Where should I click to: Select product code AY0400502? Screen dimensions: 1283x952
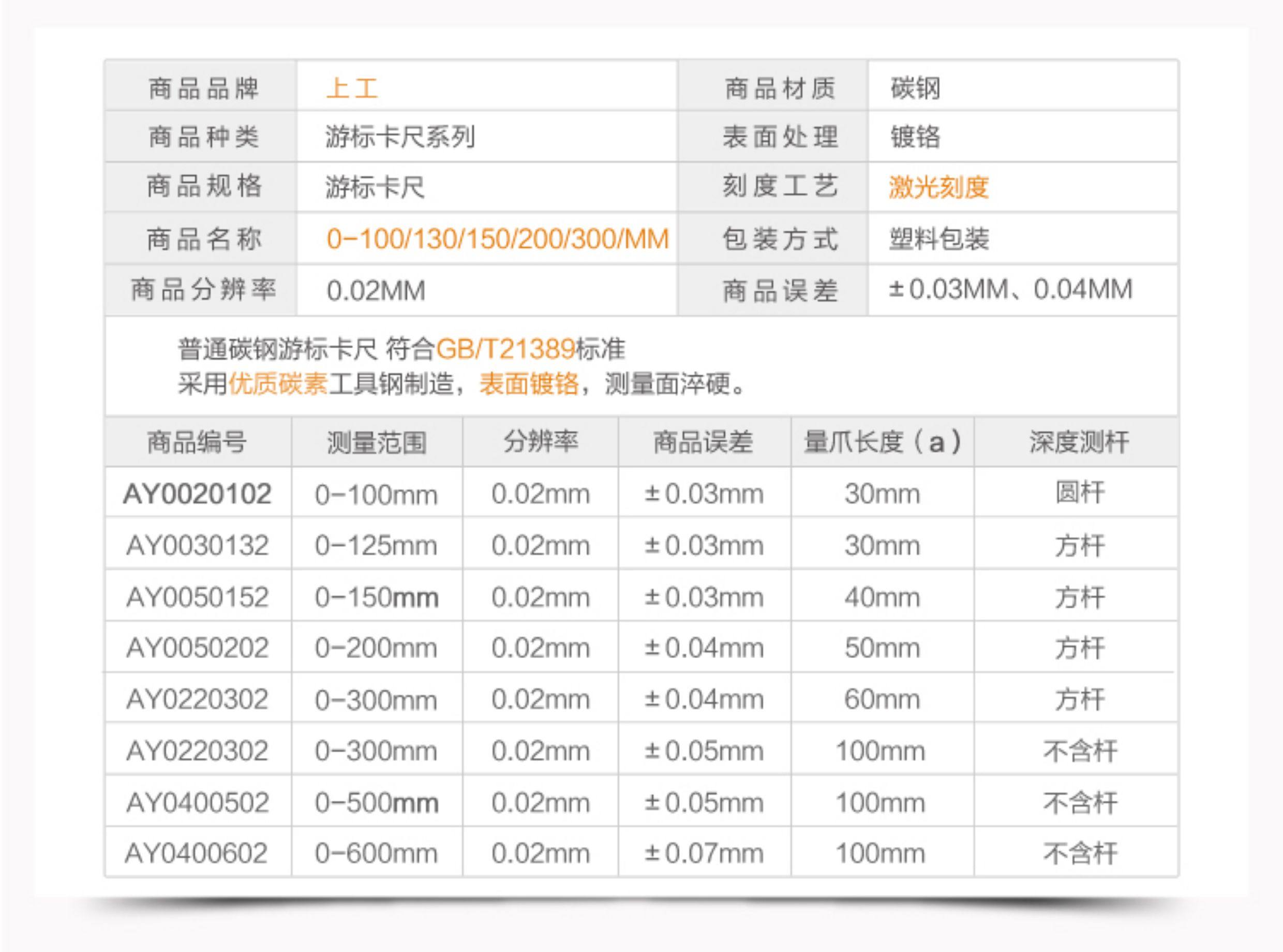(197, 802)
